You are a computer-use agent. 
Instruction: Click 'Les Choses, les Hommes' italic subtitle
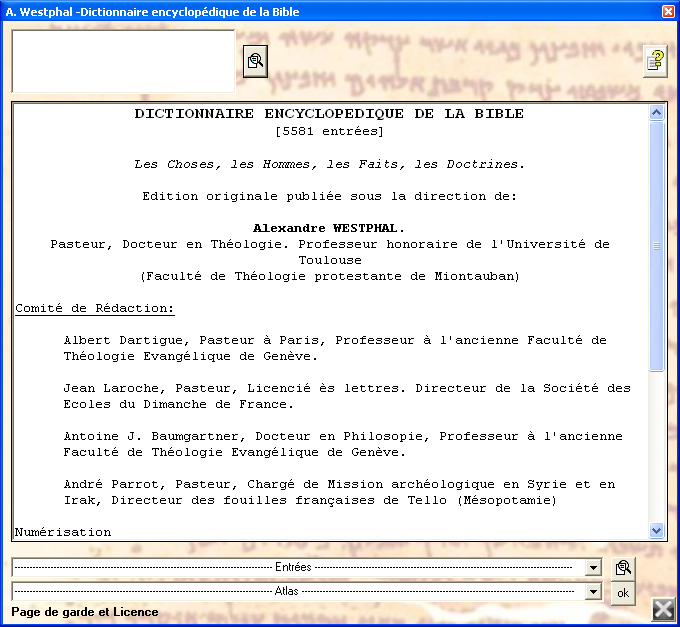coord(330,164)
